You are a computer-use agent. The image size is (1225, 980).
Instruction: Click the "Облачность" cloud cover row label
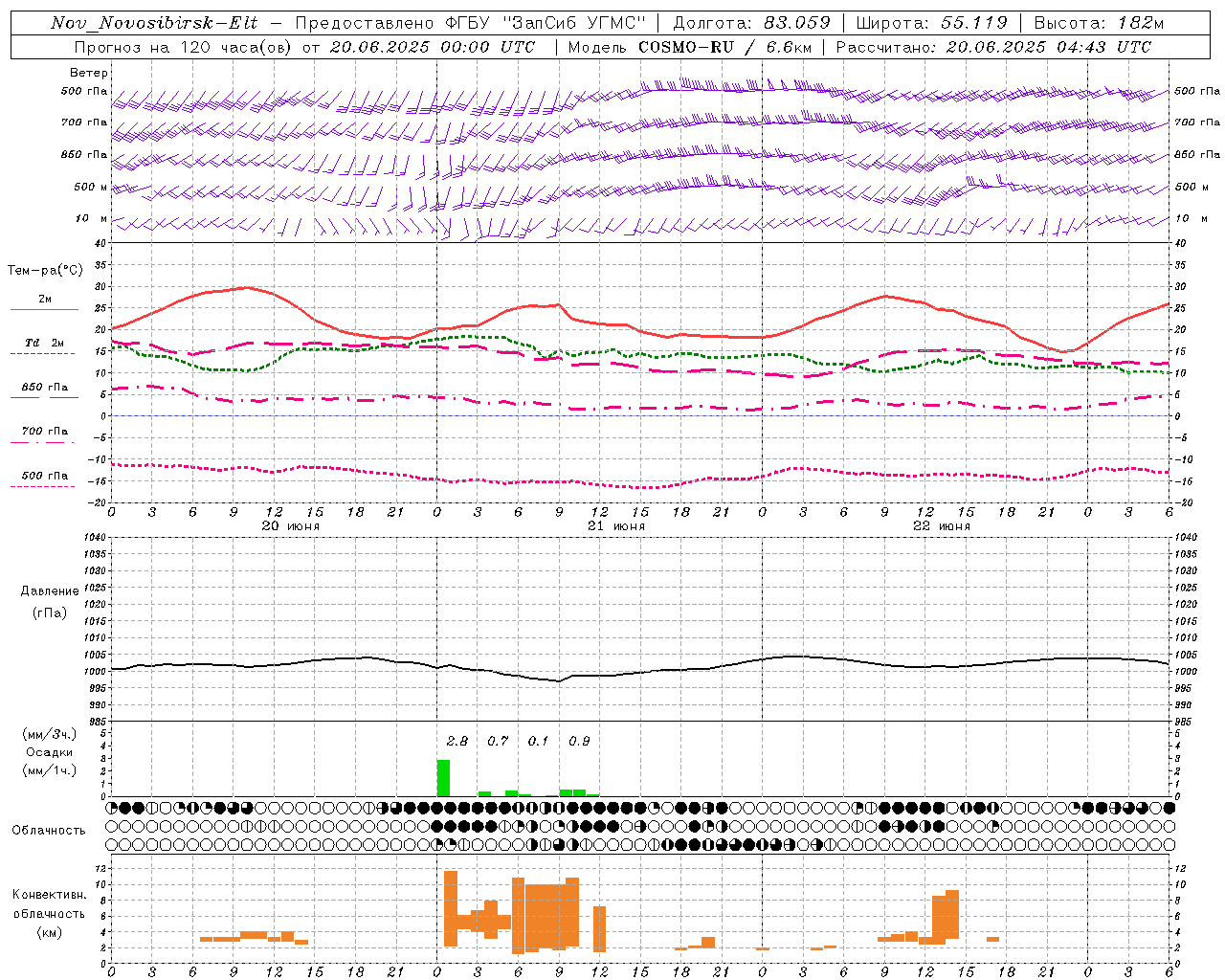pyautogui.click(x=49, y=831)
